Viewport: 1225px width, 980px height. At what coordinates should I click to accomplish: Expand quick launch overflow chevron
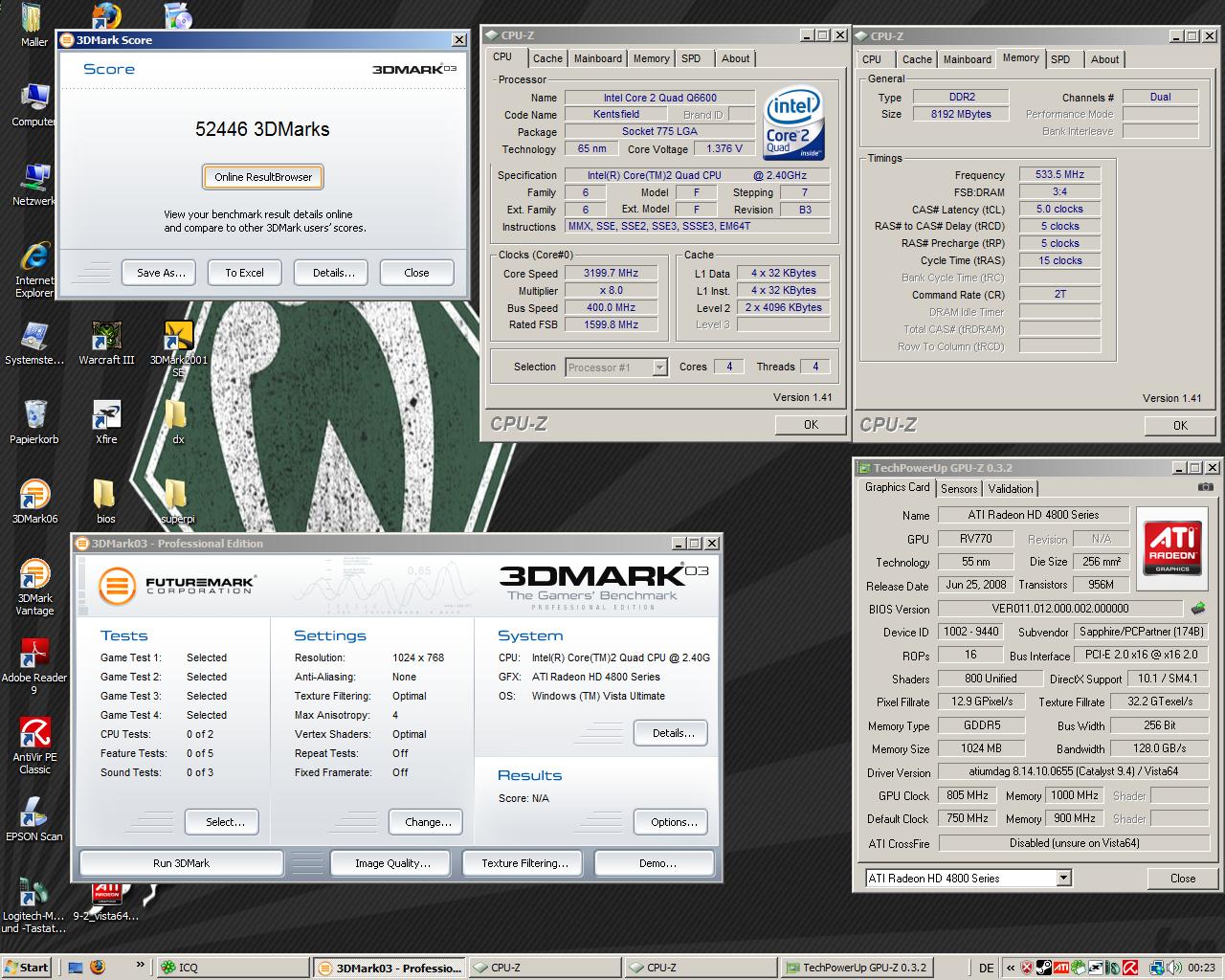click(140, 965)
